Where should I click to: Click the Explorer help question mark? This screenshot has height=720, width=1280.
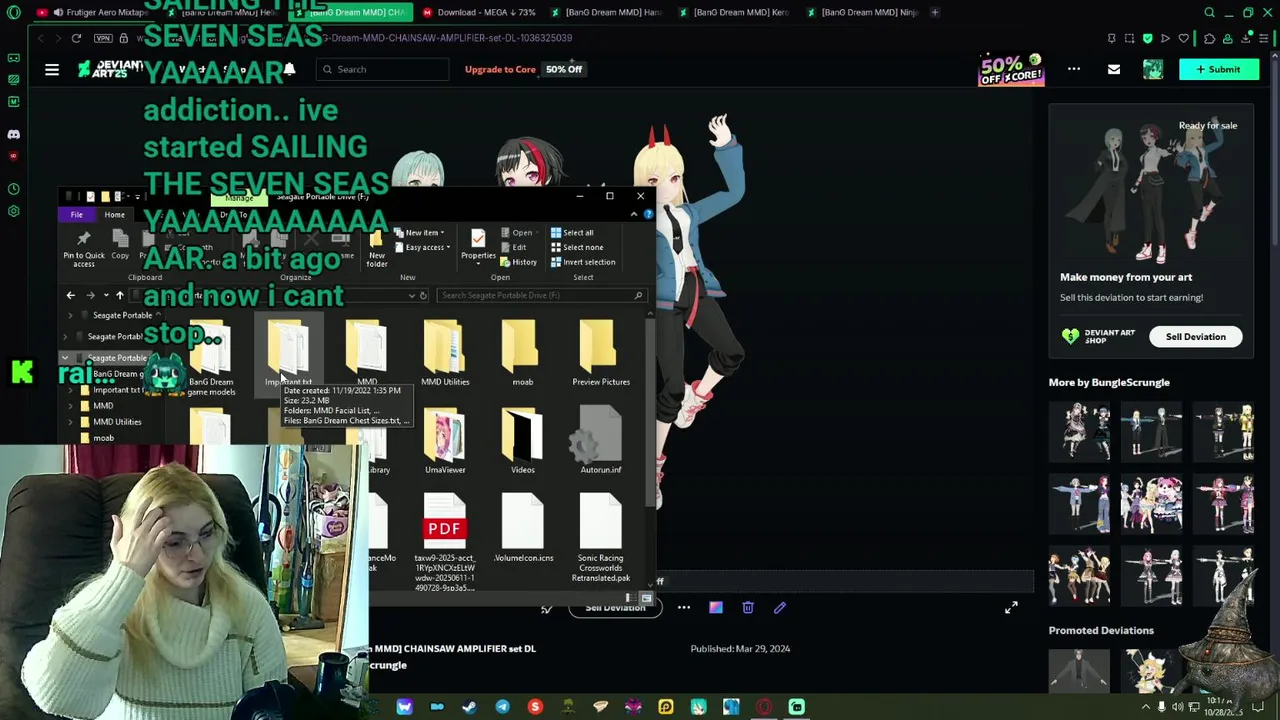(648, 215)
